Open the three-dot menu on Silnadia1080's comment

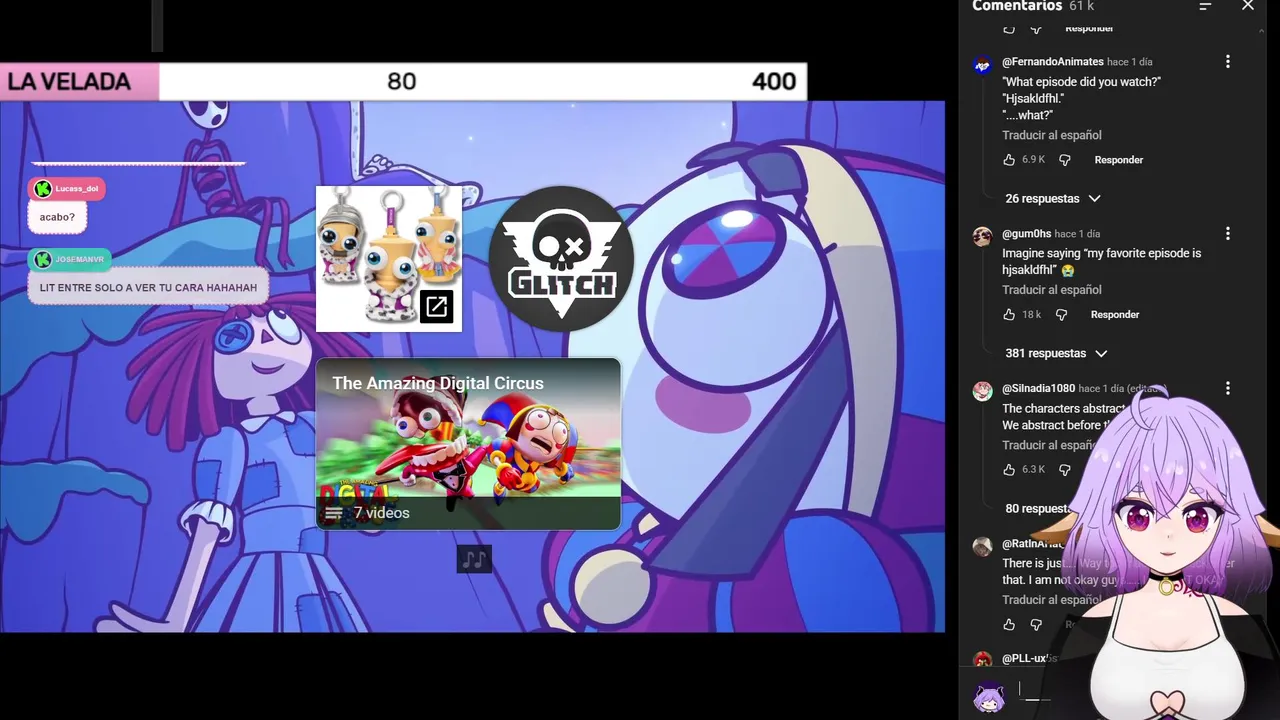(1228, 388)
